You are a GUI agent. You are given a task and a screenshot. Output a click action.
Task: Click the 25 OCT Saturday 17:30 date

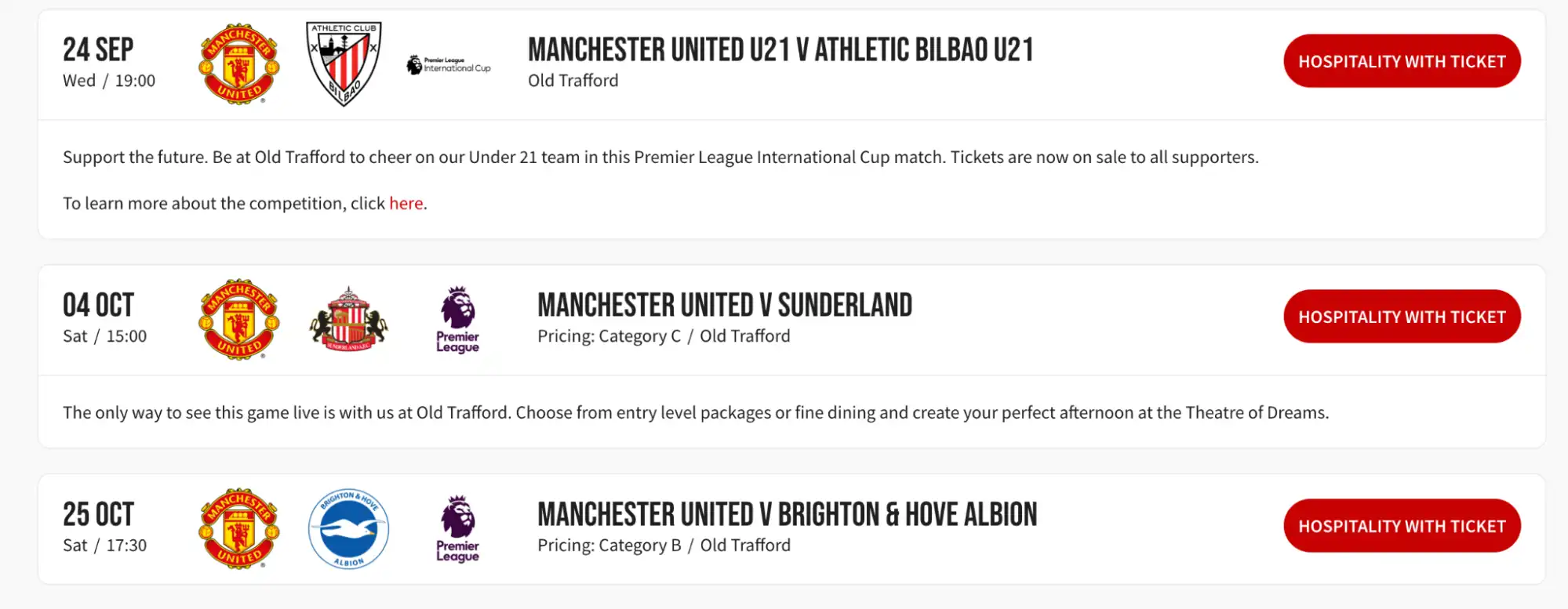(x=97, y=514)
